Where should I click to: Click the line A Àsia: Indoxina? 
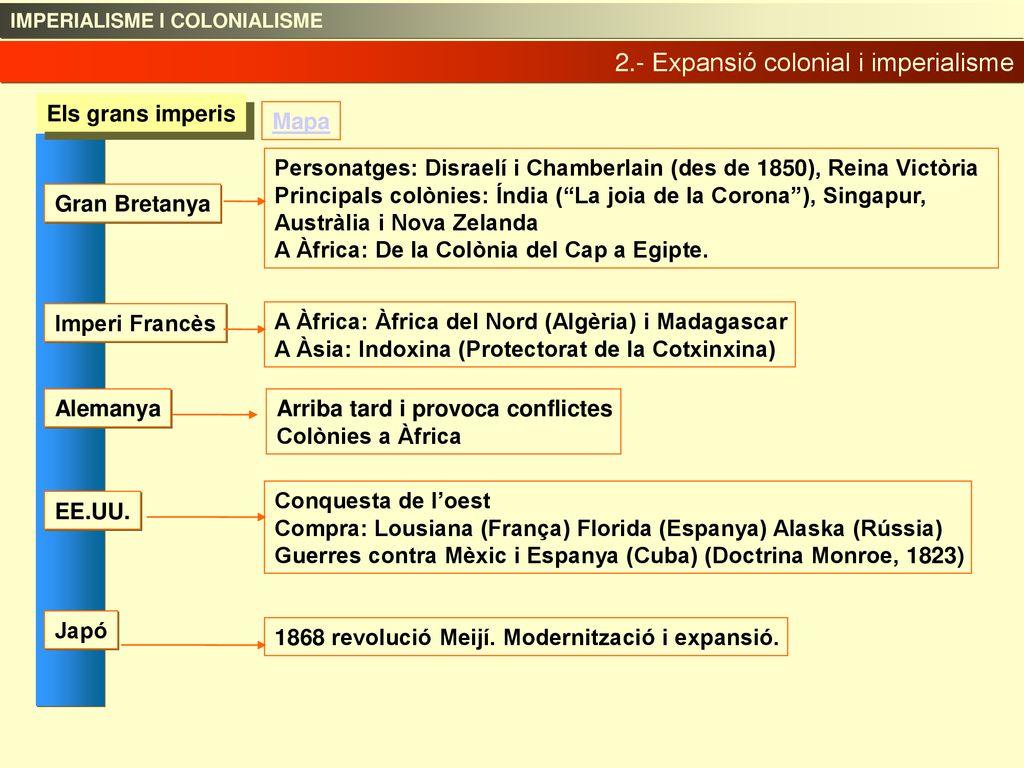coord(524,349)
